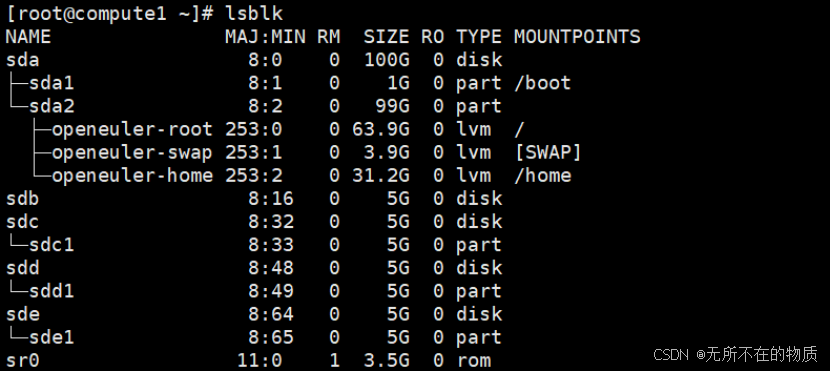Click the [SWAP] mountpoint

click(548, 152)
